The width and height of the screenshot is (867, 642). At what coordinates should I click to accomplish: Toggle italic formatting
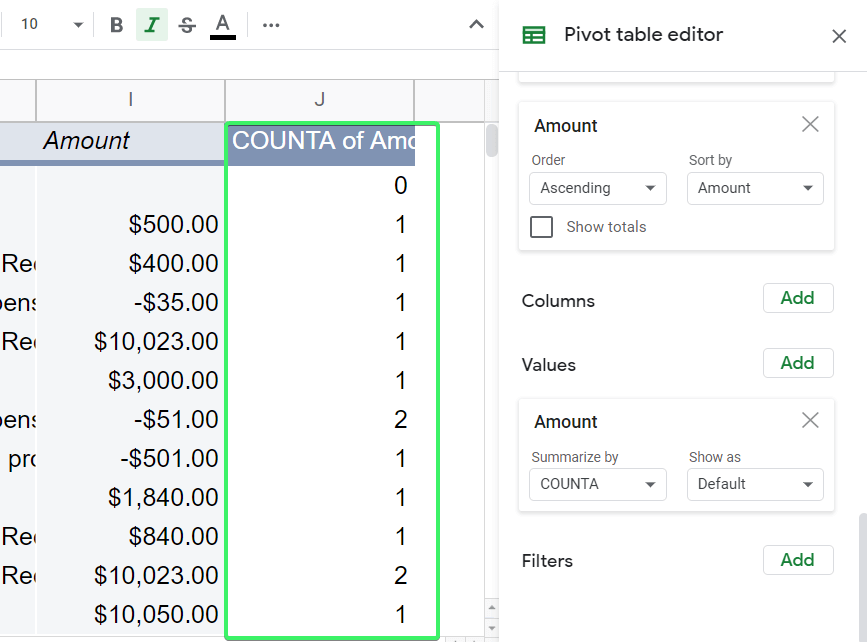tap(152, 25)
